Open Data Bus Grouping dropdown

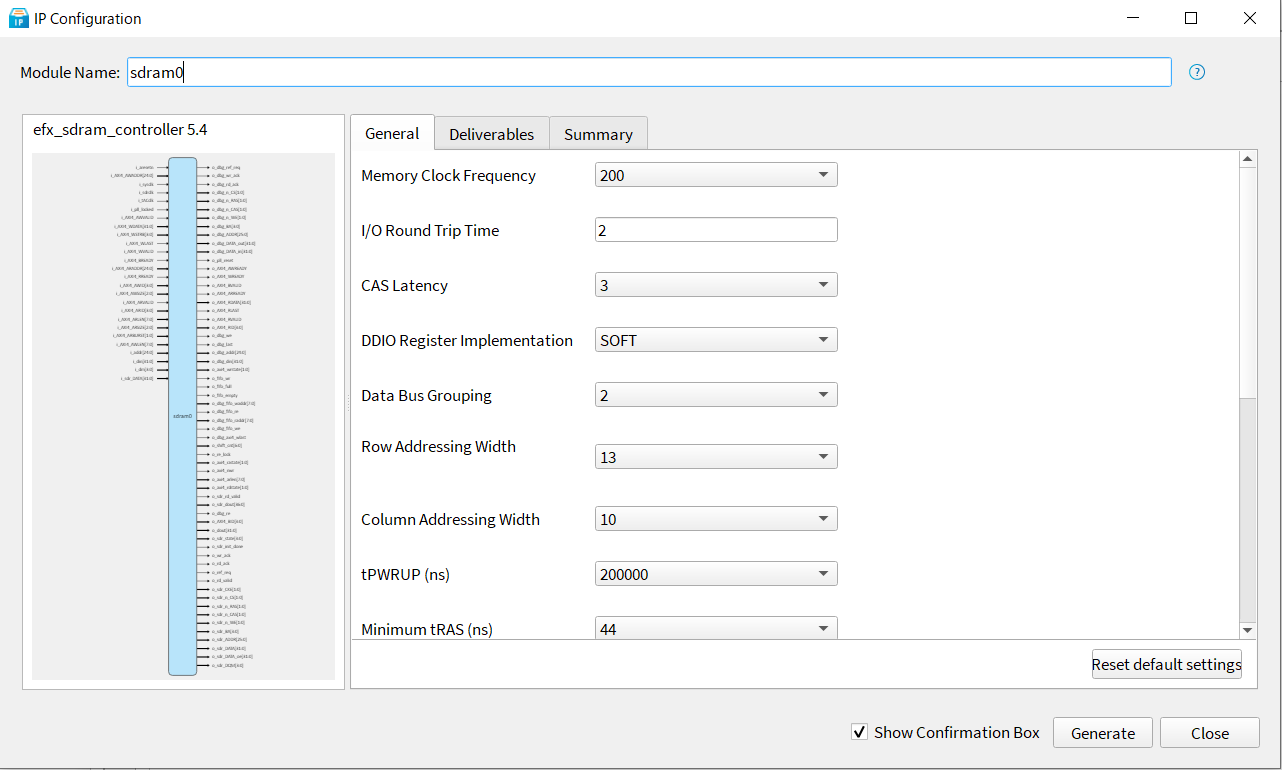coord(716,395)
